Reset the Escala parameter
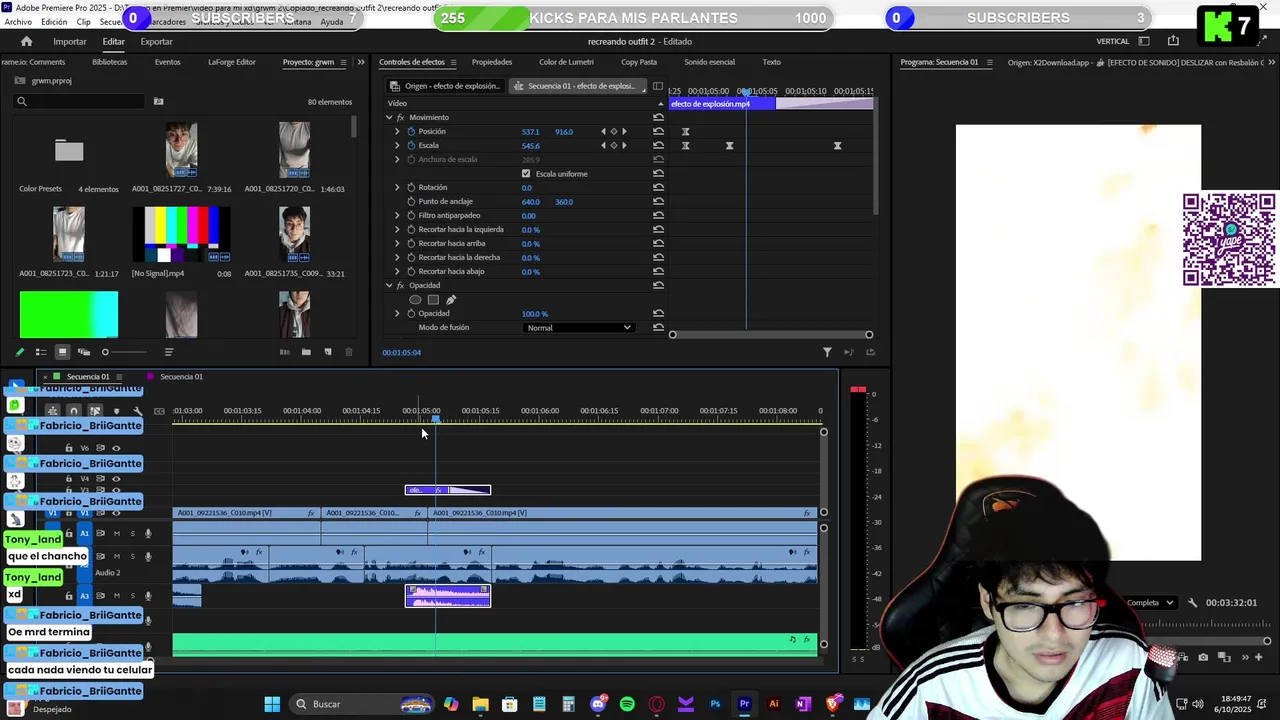This screenshot has width=1280, height=720. (658, 145)
